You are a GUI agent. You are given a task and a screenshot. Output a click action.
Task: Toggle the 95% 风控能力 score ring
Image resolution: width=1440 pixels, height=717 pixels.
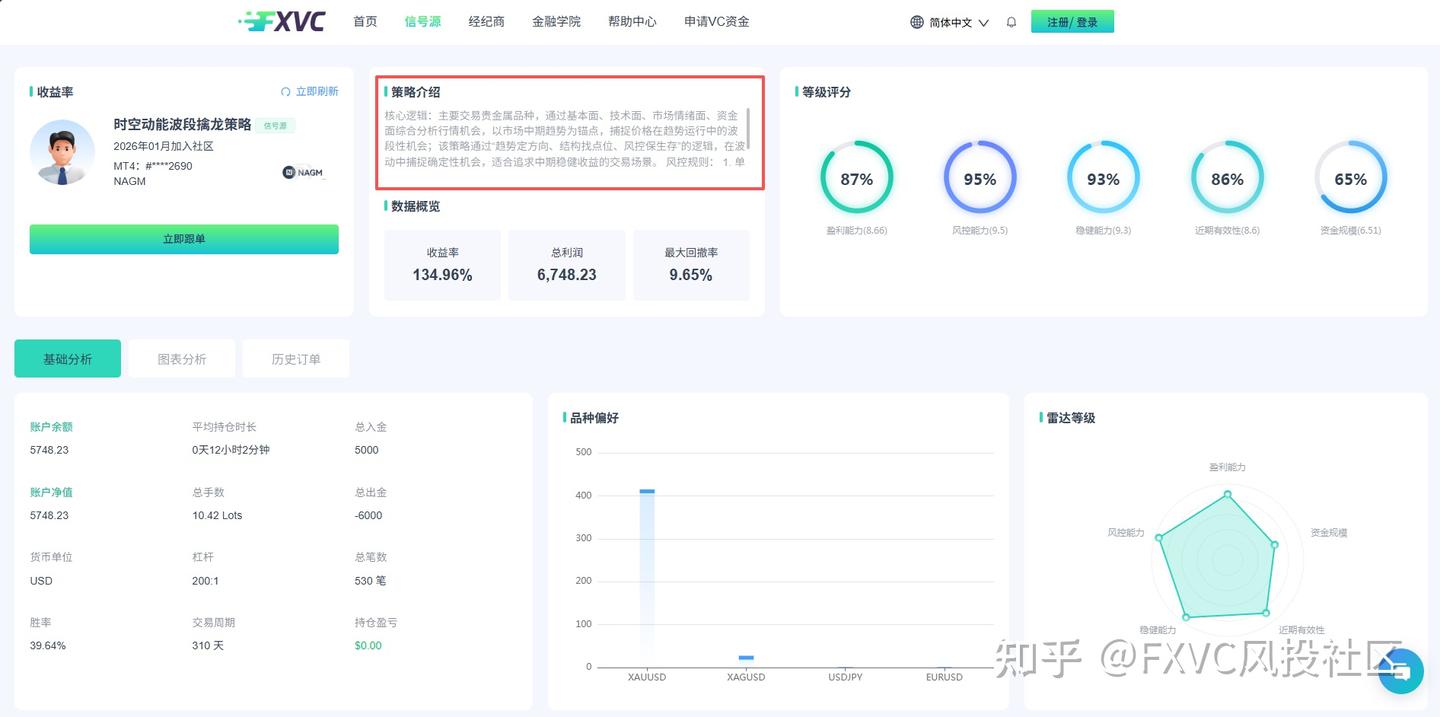tap(980, 178)
